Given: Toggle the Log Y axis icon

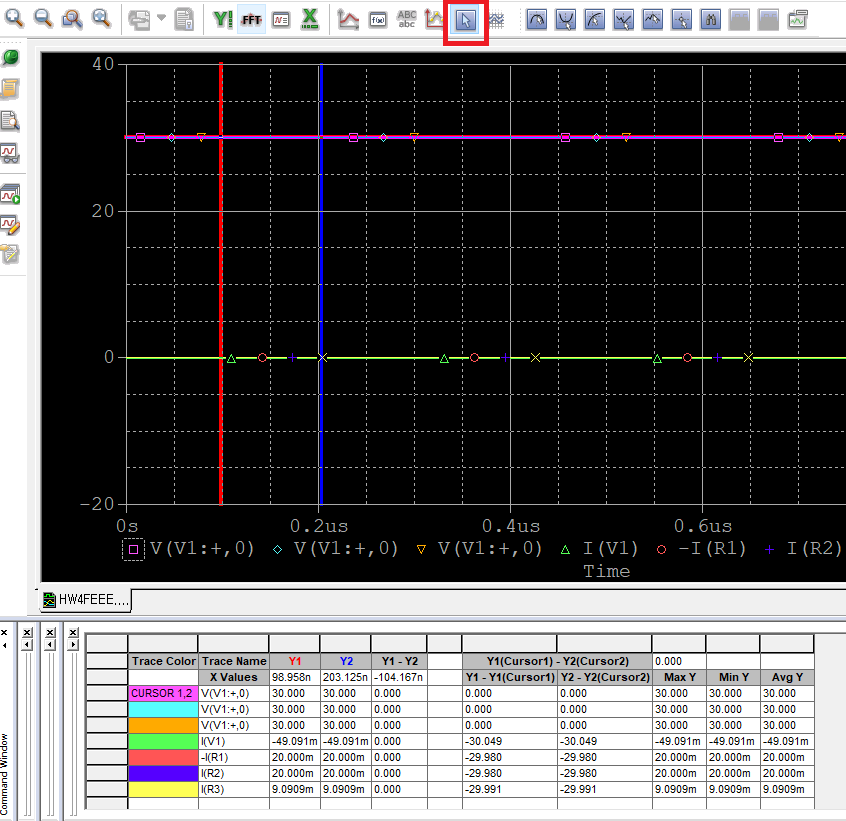Looking at the screenshot, I should click(223, 19).
